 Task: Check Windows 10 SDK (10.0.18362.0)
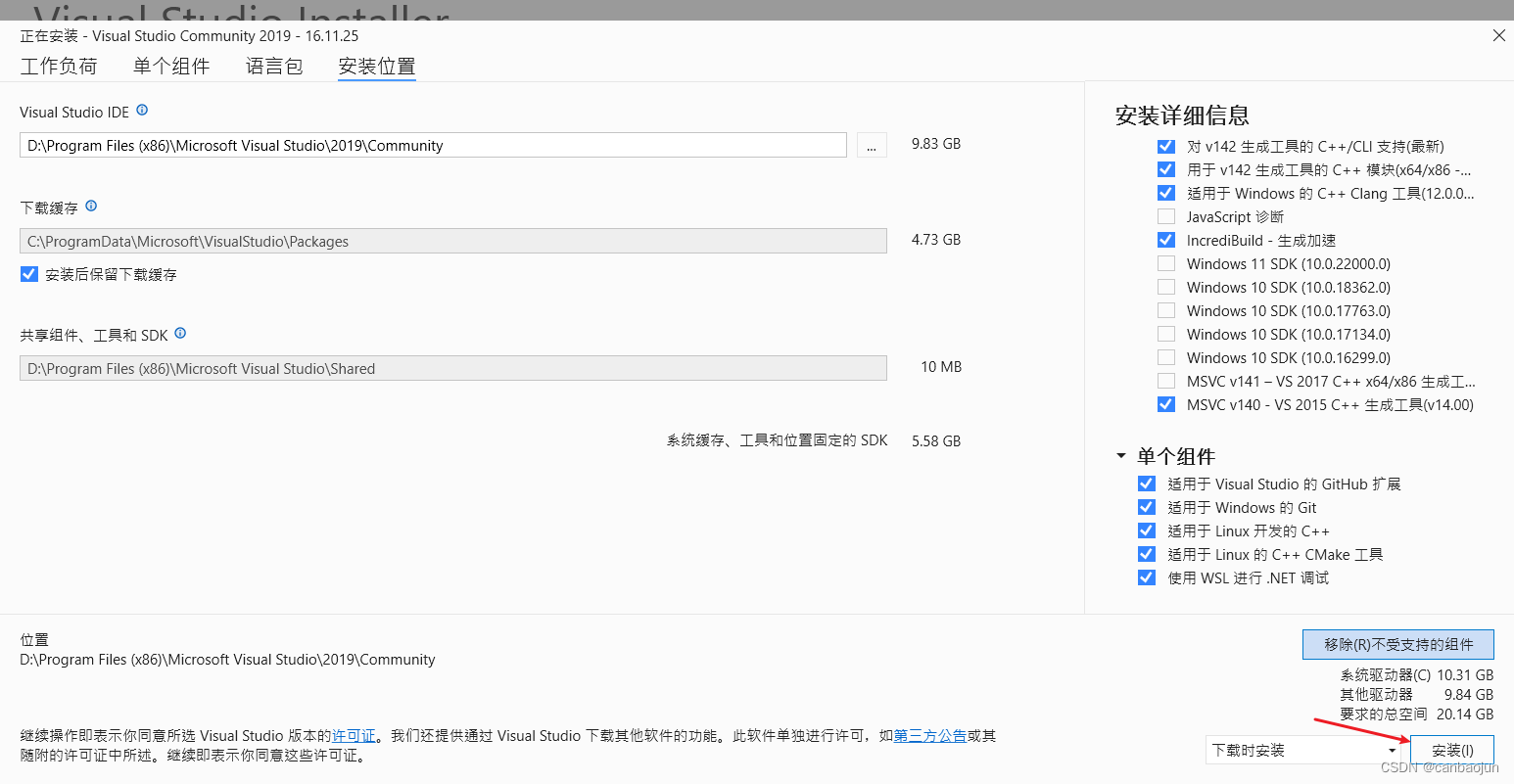click(x=1166, y=287)
